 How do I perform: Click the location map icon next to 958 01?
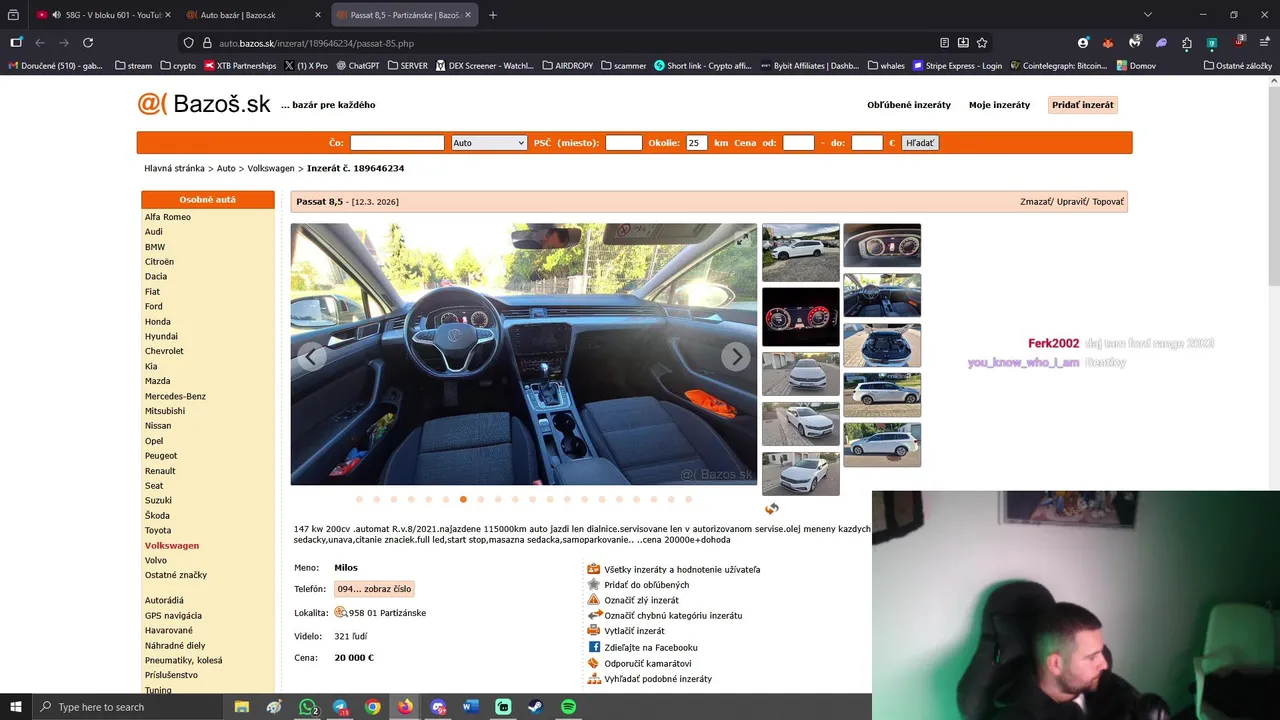tap(341, 612)
